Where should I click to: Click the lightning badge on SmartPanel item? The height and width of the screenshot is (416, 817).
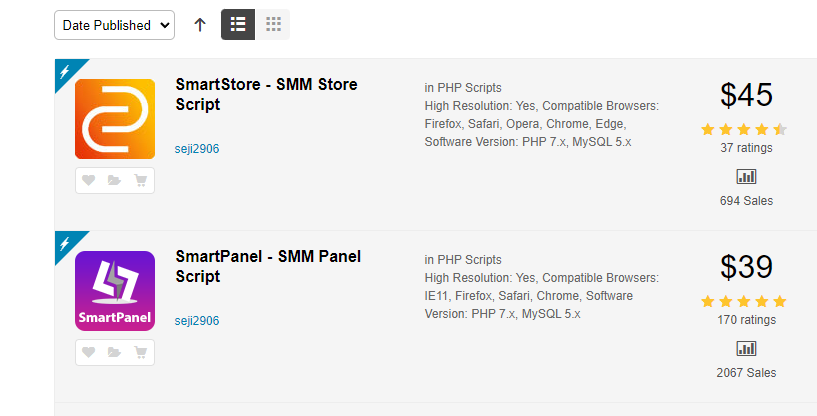(x=66, y=243)
